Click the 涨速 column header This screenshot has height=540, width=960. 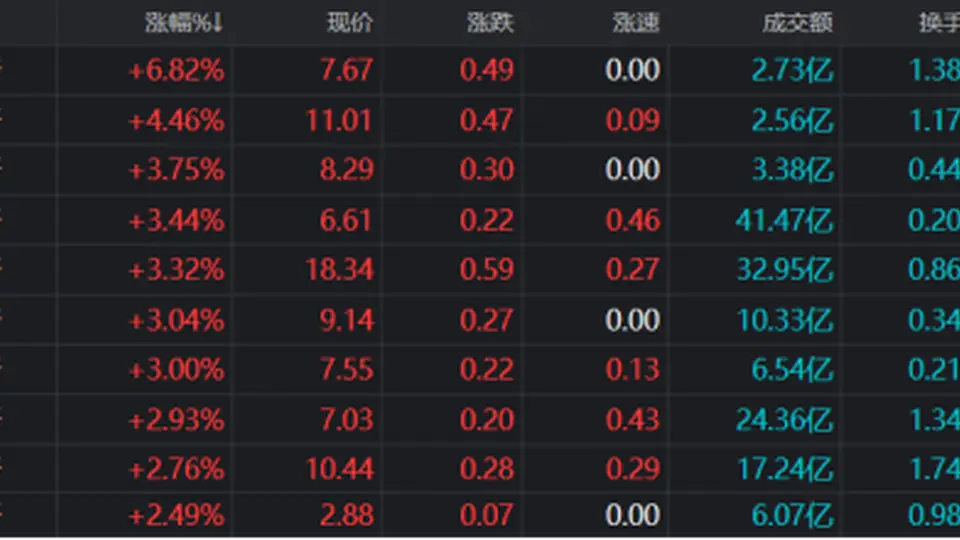pyautogui.click(x=636, y=23)
